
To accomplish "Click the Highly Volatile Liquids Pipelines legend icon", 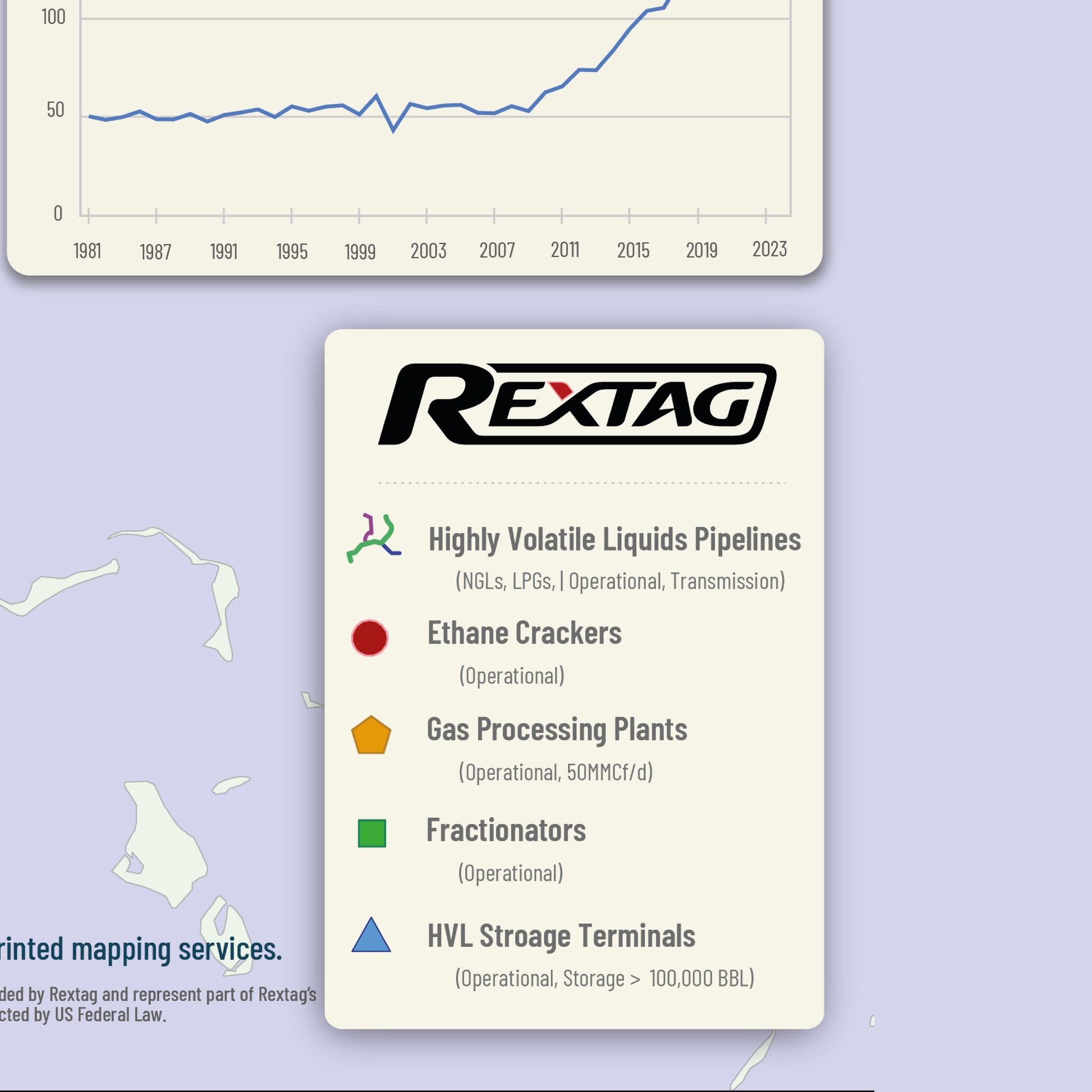I will tap(374, 538).
